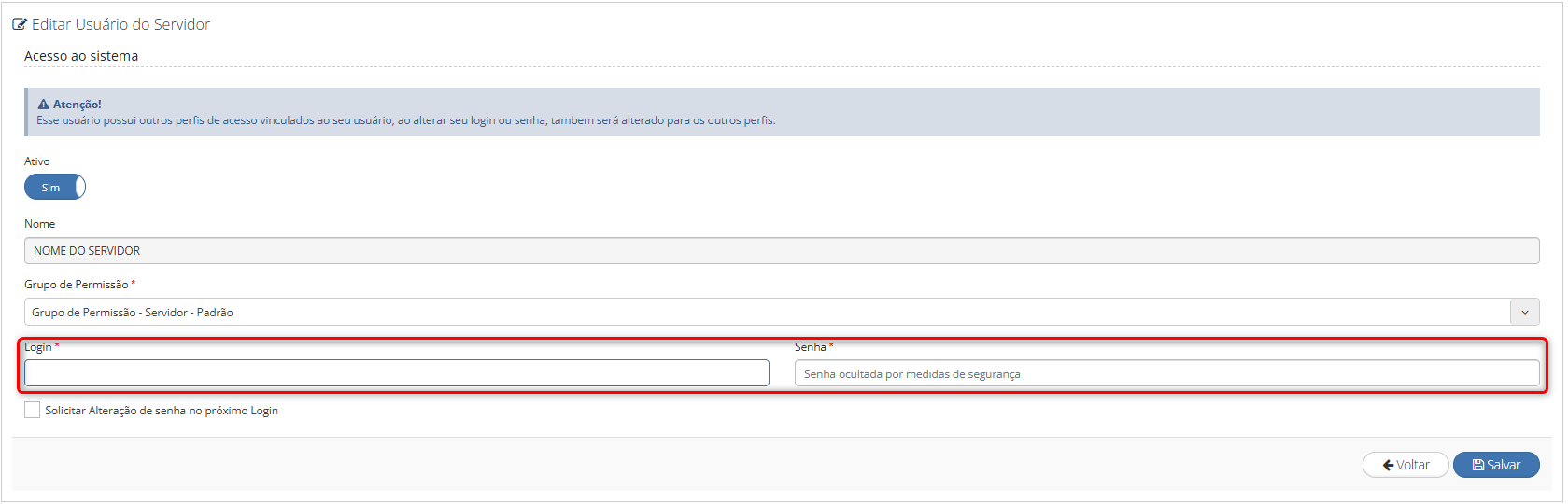Click the warning triangle icon in the Atenção alert
The image size is (1568, 504).
click(43, 105)
